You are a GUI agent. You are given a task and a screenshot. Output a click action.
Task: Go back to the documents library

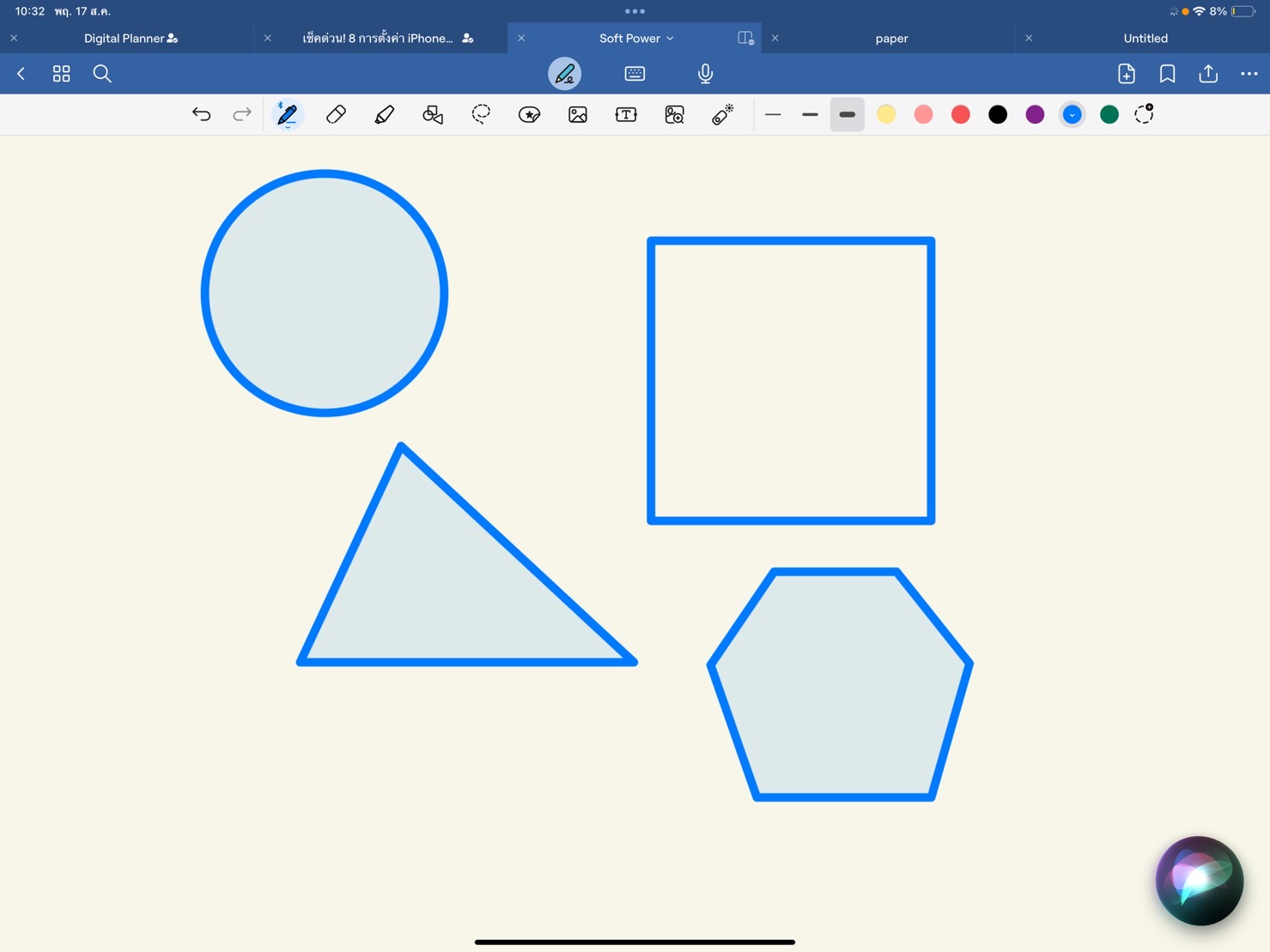pyautogui.click(x=21, y=74)
